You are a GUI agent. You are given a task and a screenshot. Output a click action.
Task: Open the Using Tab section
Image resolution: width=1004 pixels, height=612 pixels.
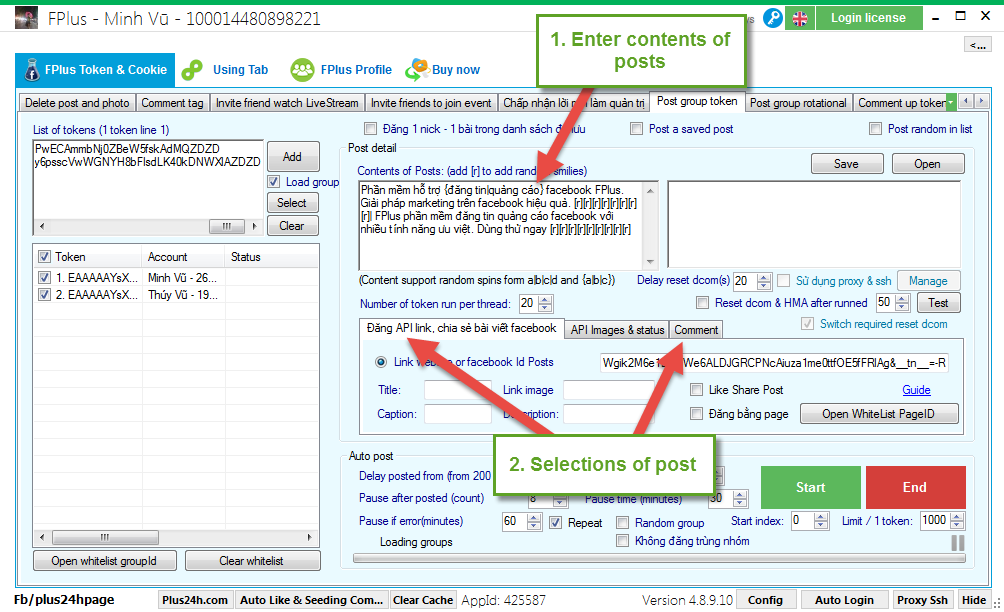pyautogui.click(x=225, y=70)
